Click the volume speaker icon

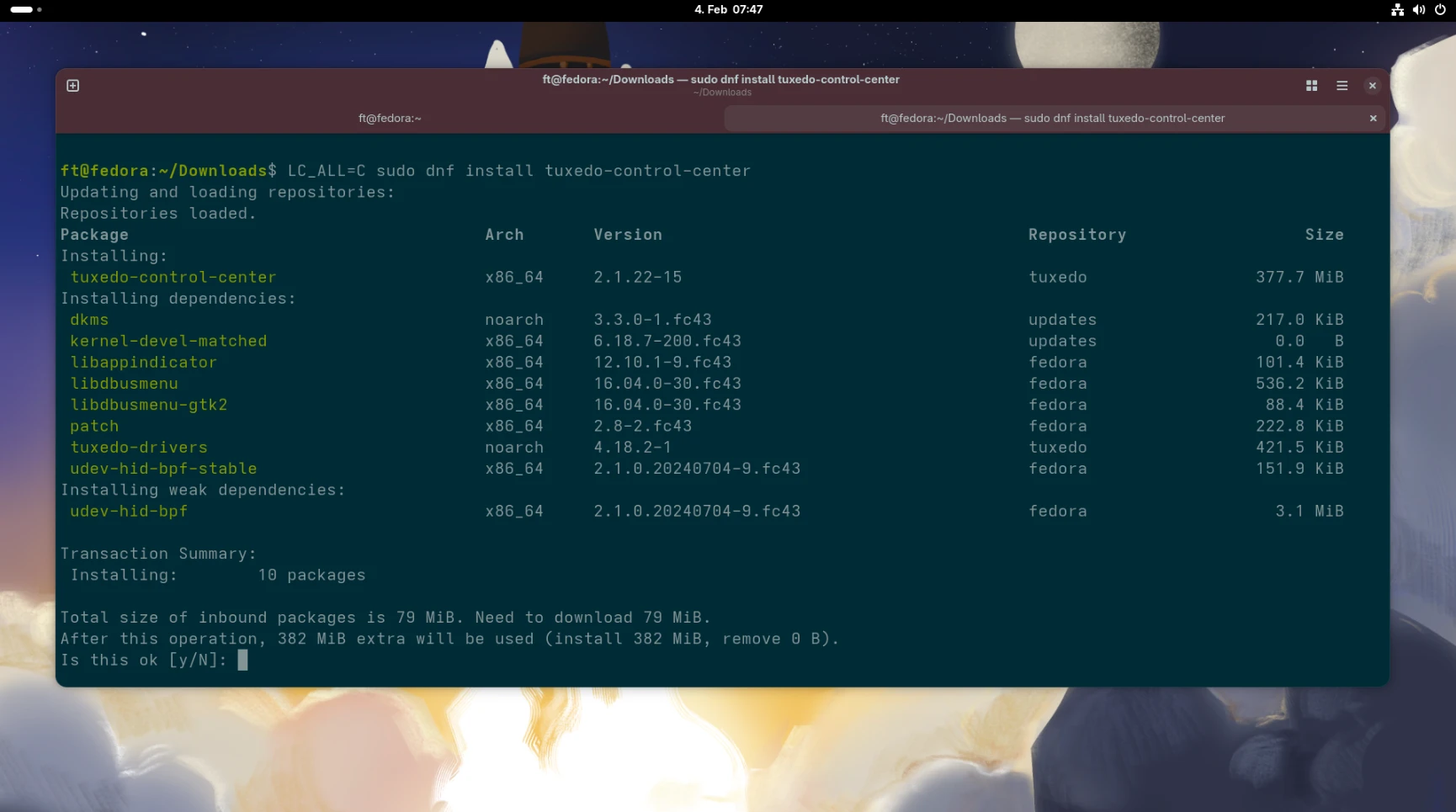pyautogui.click(x=1419, y=10)
